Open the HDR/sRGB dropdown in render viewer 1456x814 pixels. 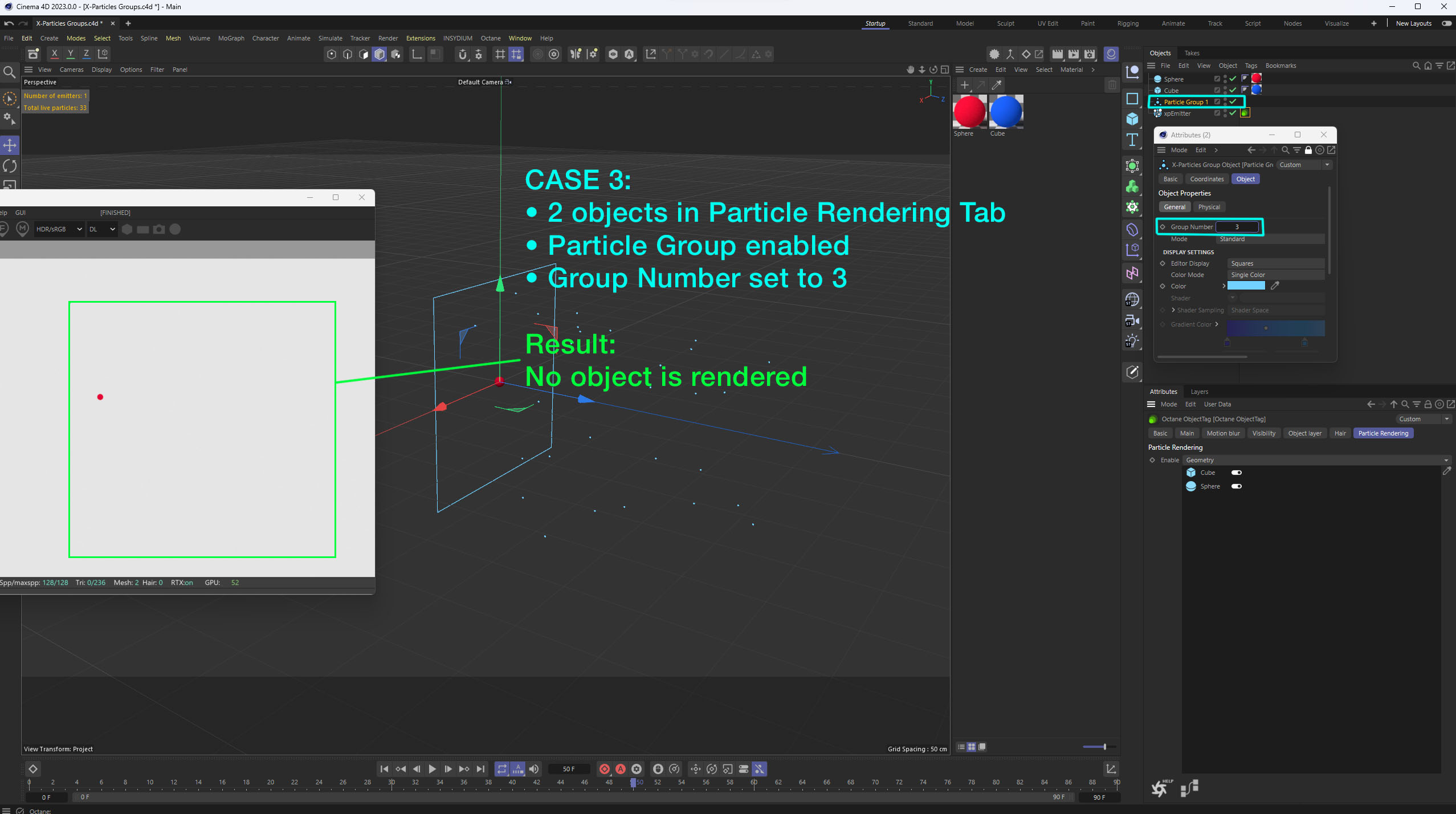tap(59, 229)
